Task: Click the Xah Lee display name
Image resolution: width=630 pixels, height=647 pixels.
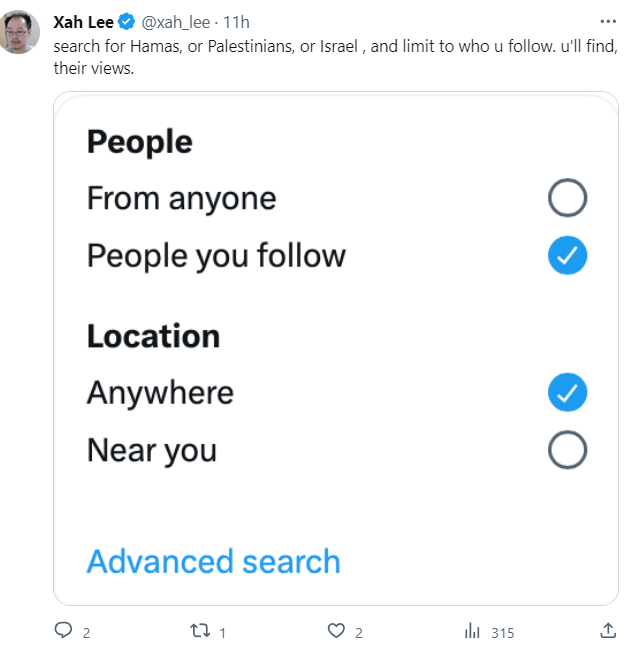Action: 84,22
